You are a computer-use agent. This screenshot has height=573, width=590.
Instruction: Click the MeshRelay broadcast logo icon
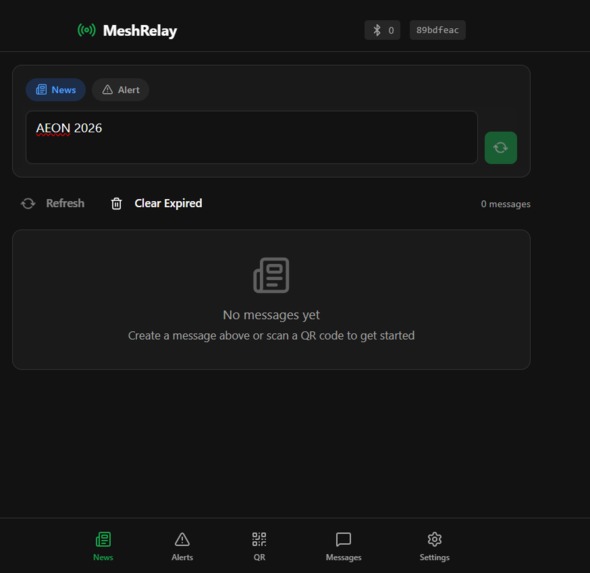[87, 30]
